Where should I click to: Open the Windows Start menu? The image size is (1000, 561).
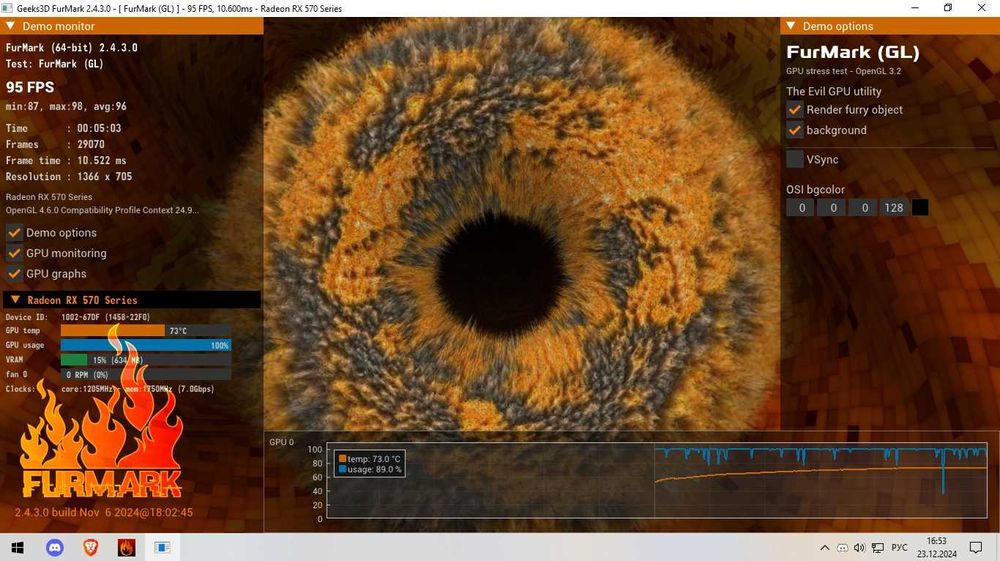click(18, 548)
